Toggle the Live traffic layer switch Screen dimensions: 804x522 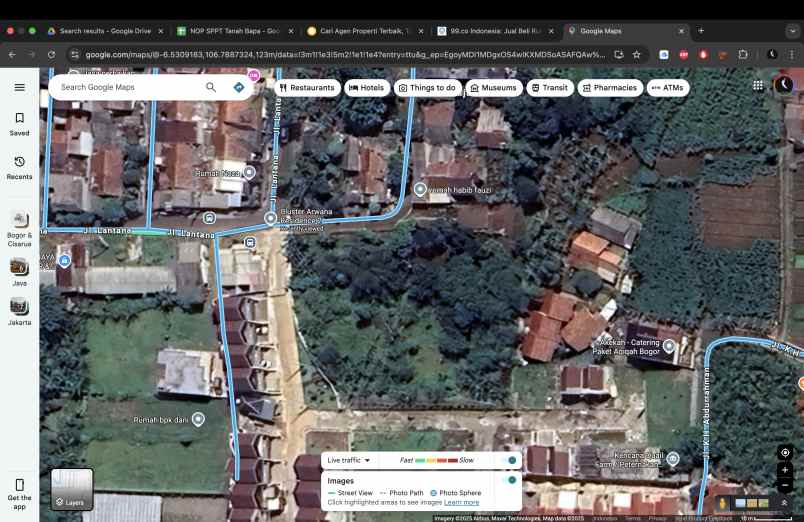(x=510, y=460)
